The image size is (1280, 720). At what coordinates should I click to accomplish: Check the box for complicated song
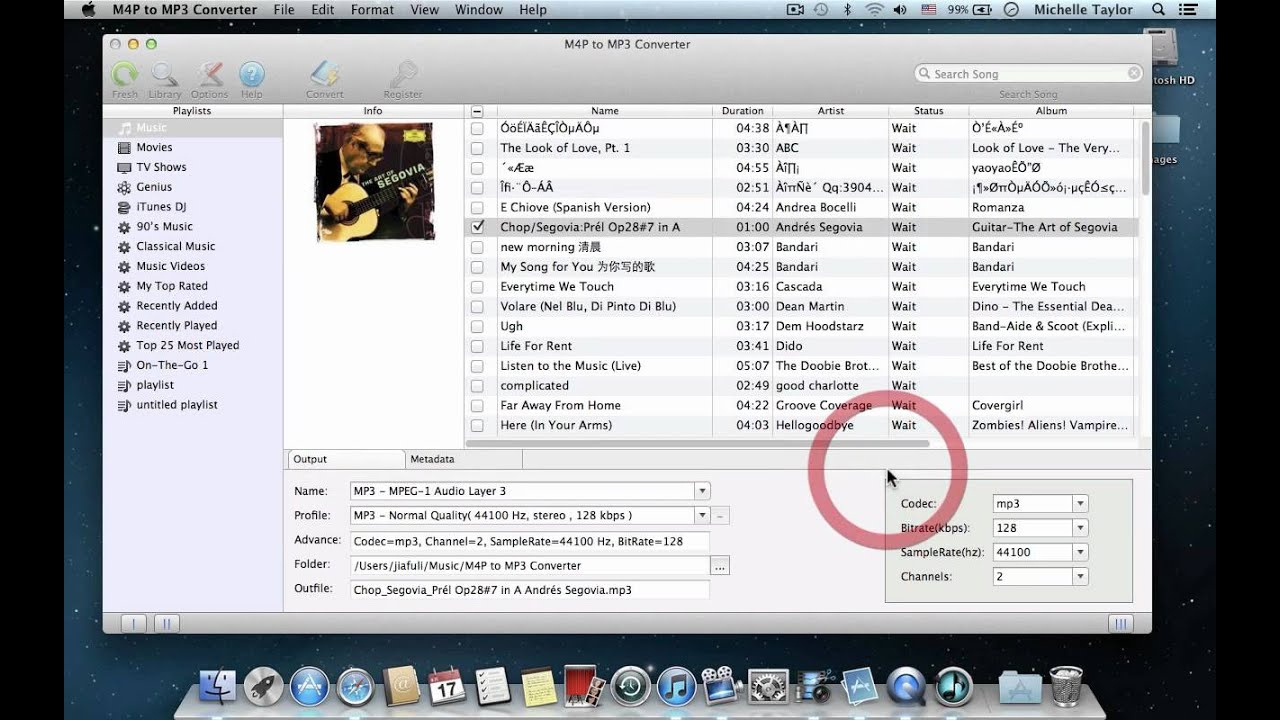(x=477, y=386)
